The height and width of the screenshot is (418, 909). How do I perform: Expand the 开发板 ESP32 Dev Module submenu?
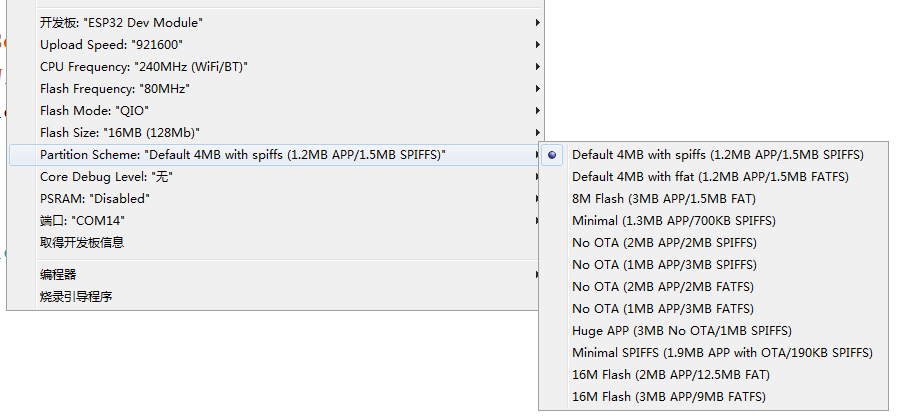click(x=276, y=23)
